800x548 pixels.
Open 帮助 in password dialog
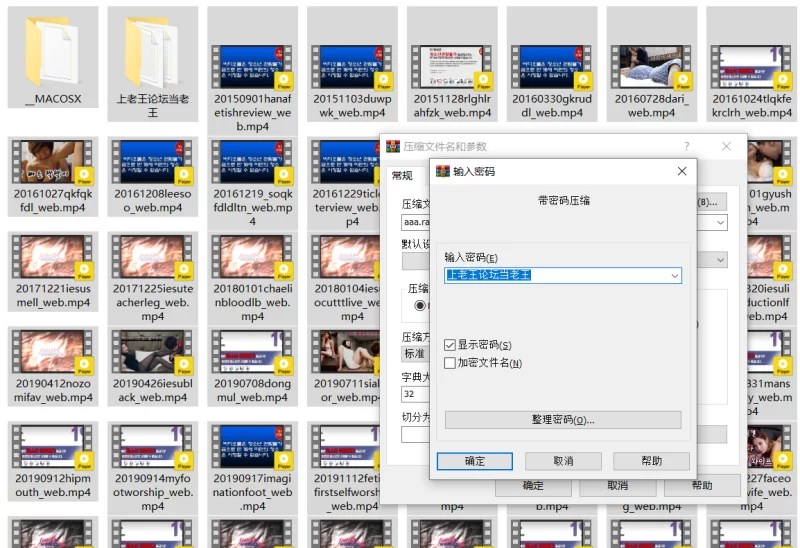click(652, 461)
